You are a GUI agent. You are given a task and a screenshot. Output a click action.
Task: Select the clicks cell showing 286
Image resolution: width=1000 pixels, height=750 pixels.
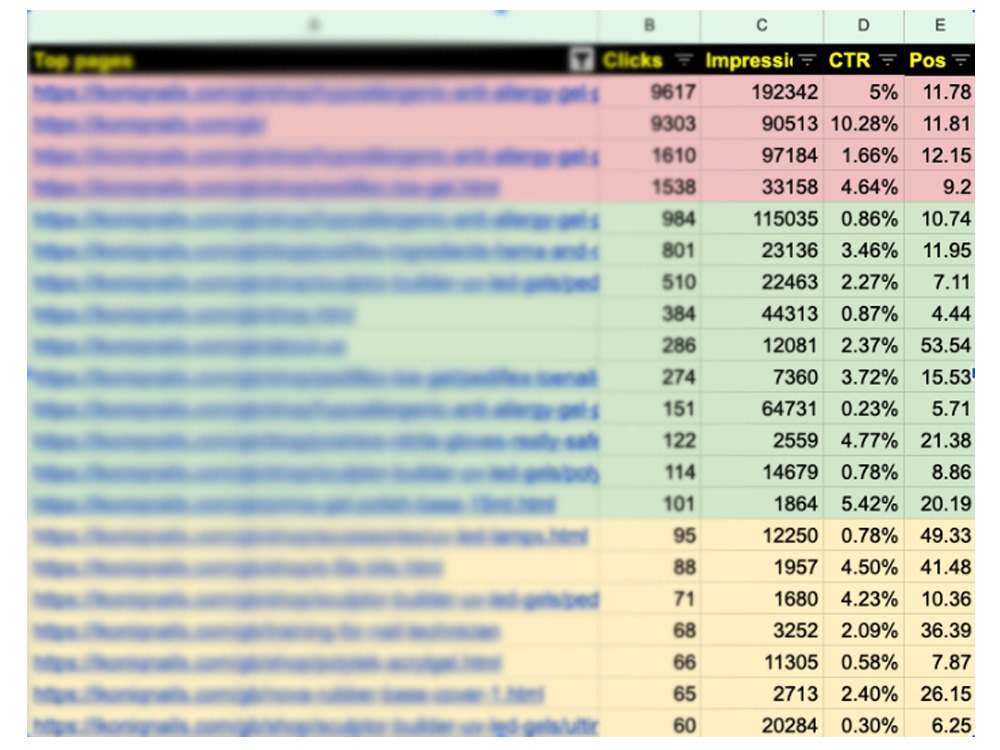pyautogui.click(x=649, y=346)
